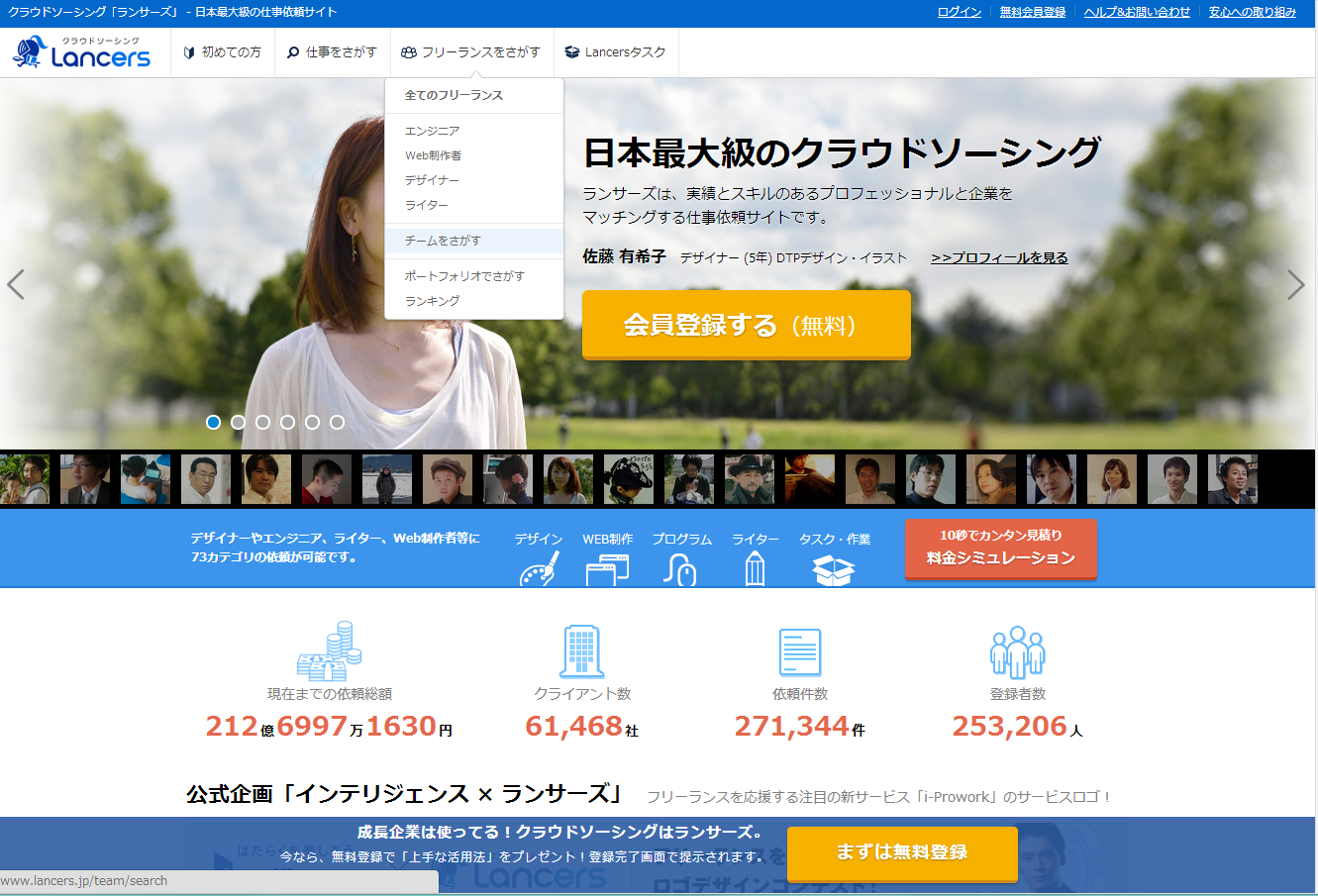
Task: Click the beginner icon beside 初めての方
Action: pos(189,52)
